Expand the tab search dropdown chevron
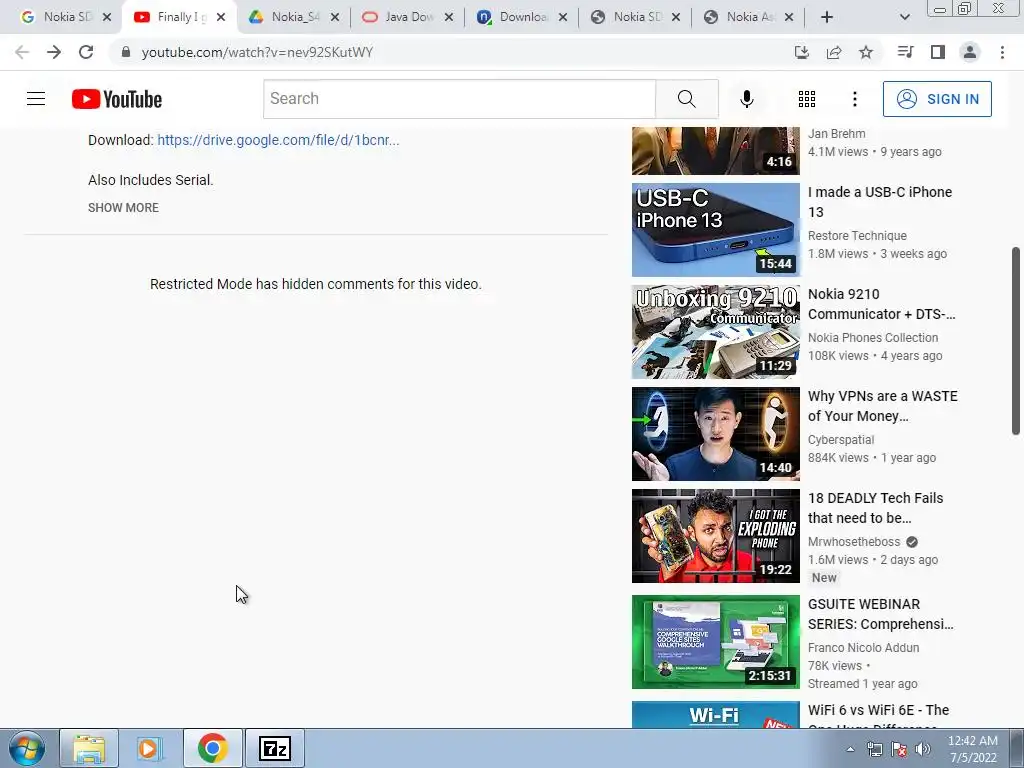 pos(904,17)
